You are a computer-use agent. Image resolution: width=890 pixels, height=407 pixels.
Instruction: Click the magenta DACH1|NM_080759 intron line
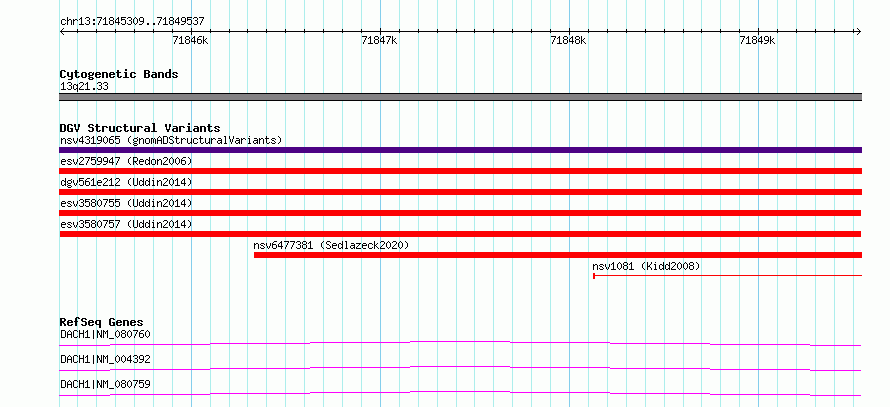coord(460,393)
